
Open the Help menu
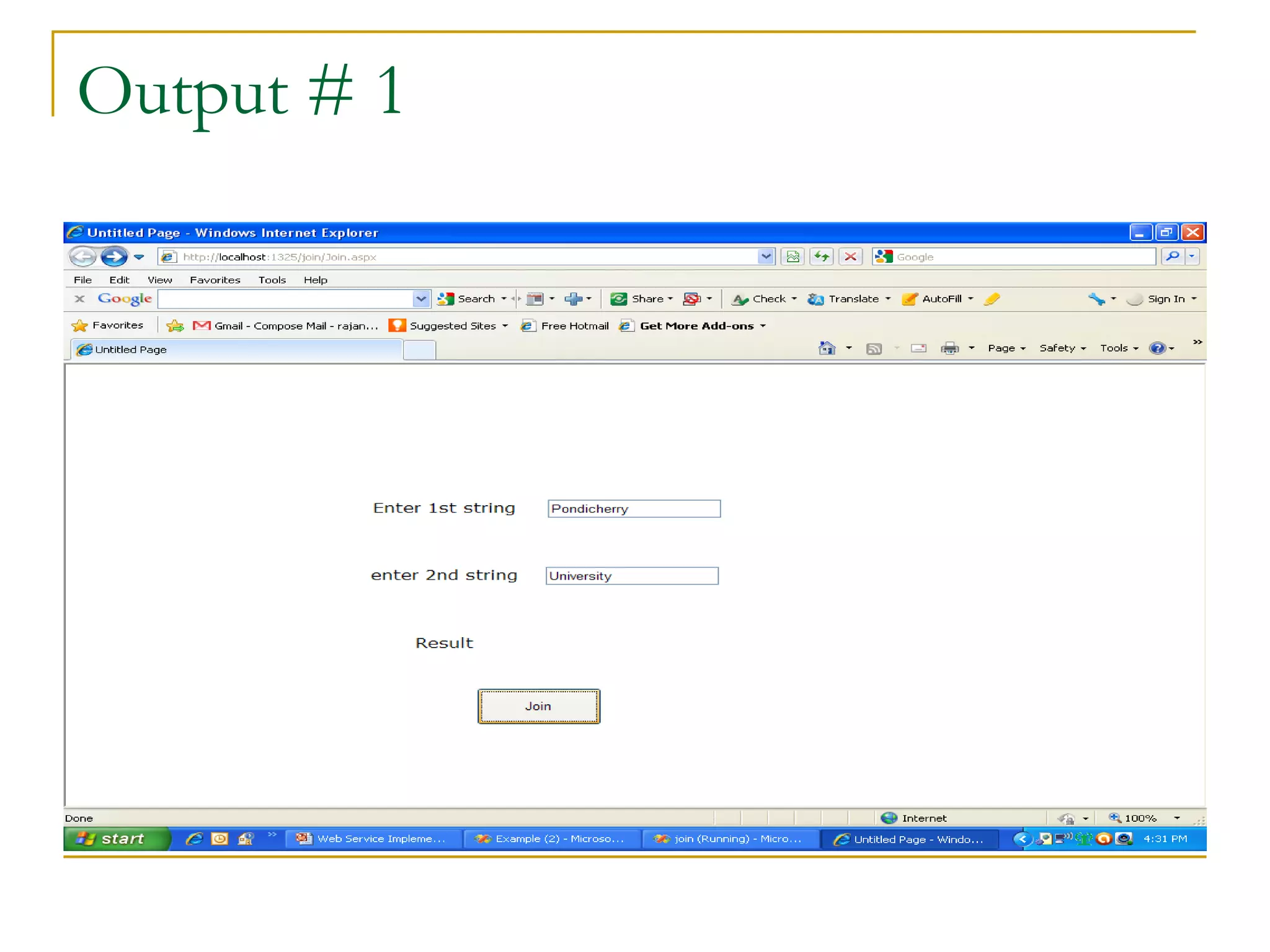(x=315, y=280)
